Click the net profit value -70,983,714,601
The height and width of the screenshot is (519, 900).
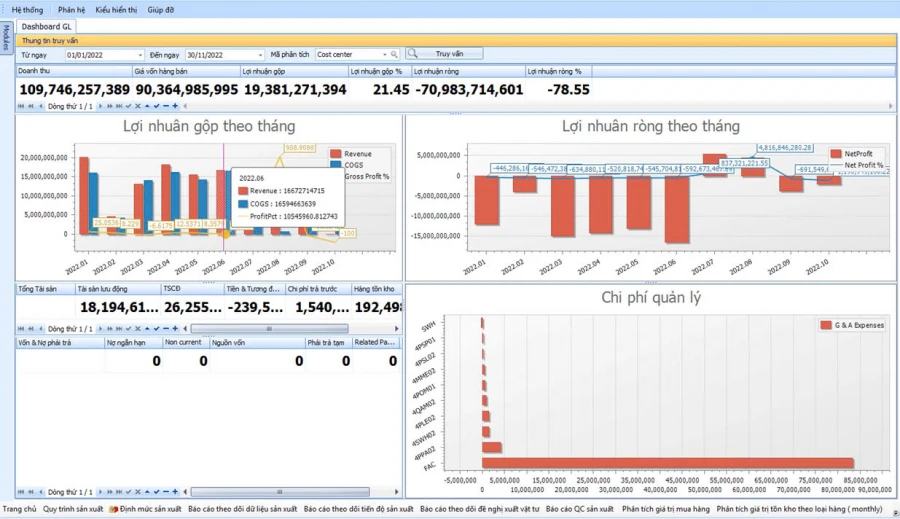point(468,90)
